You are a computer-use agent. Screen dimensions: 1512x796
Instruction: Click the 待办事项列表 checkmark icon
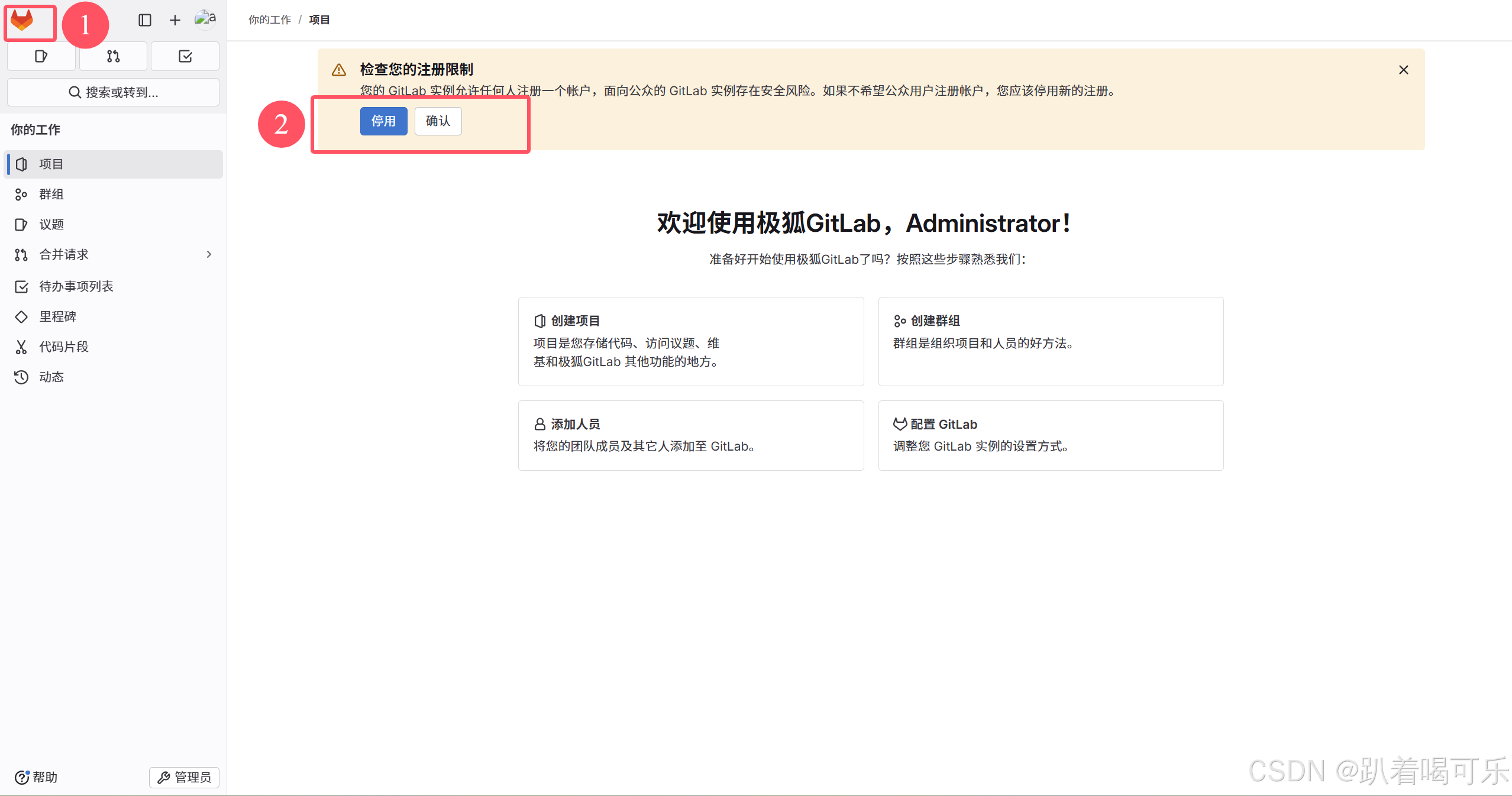(x=21, y=286)
